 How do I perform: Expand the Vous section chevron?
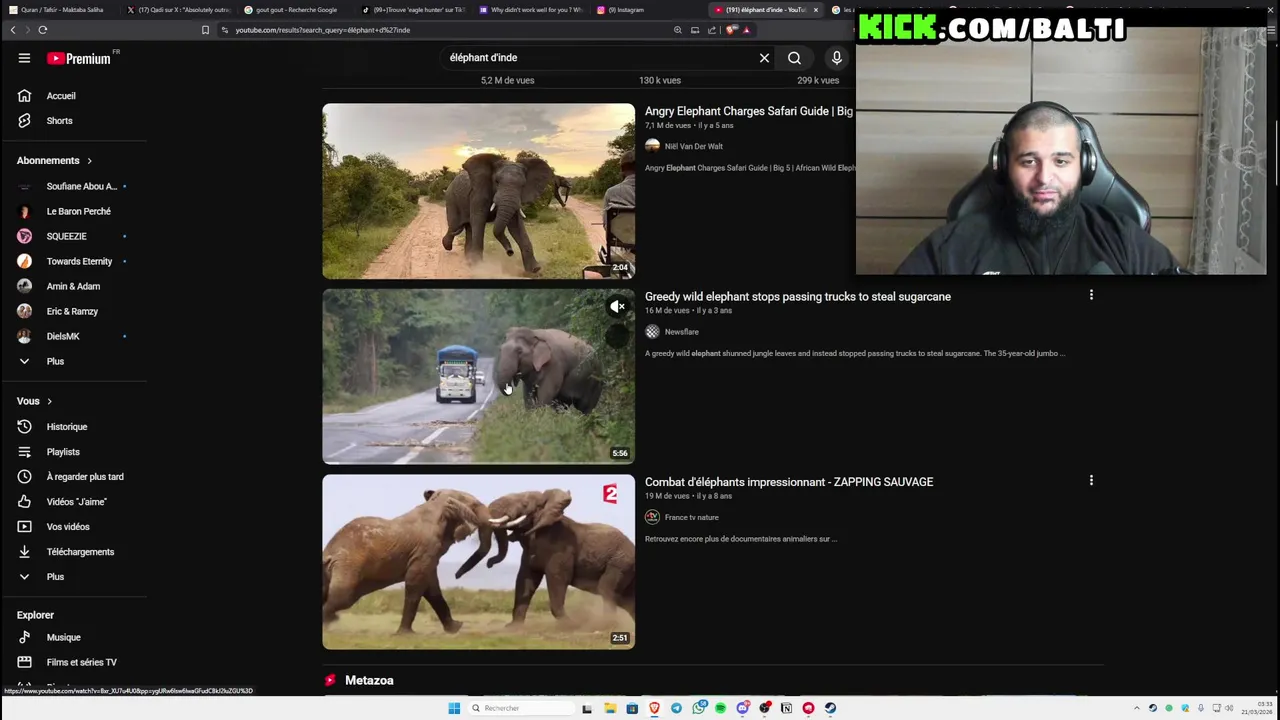click(49, 401)
